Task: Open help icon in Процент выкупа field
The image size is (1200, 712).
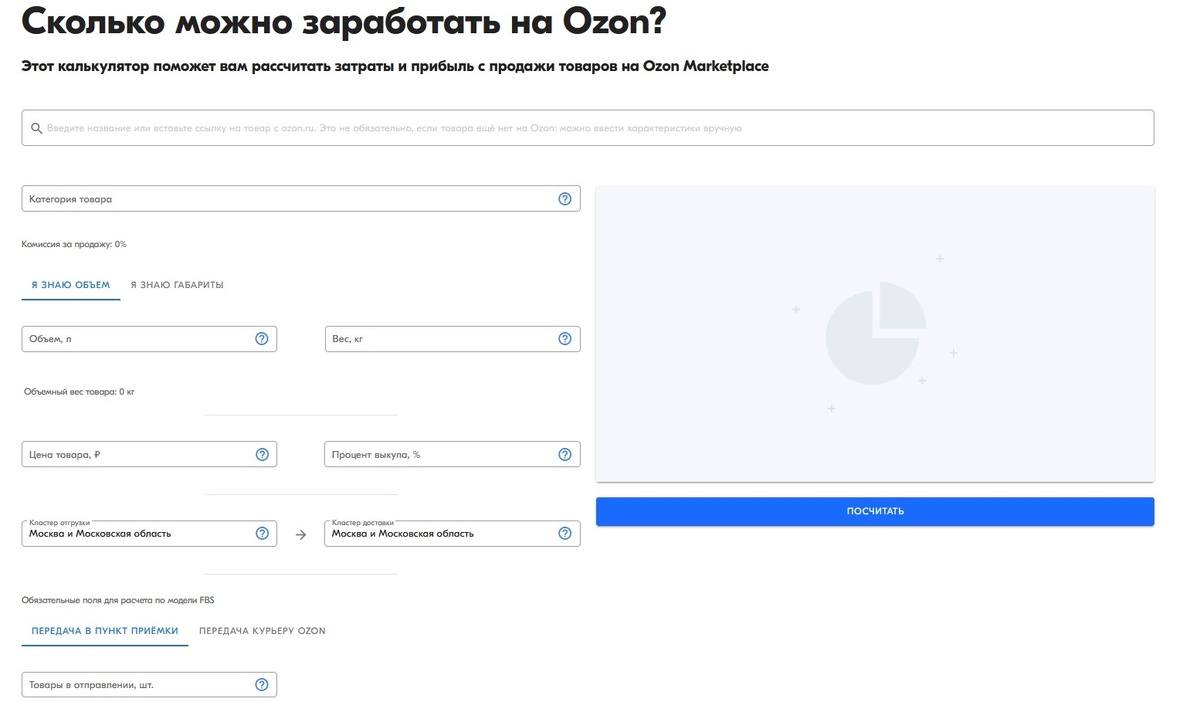Action: [x=565, y=454]
